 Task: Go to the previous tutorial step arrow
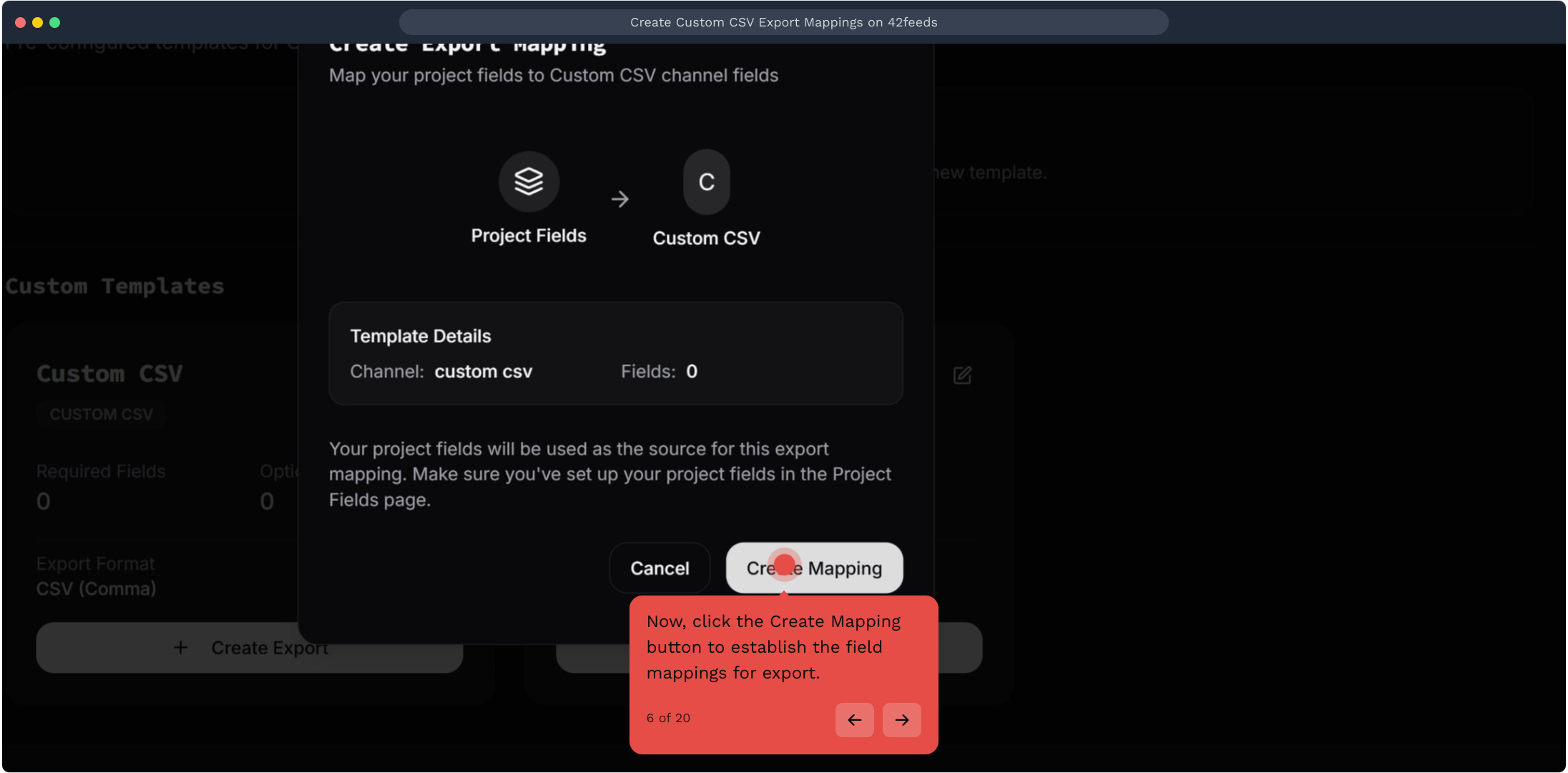[x=854, y=720]
